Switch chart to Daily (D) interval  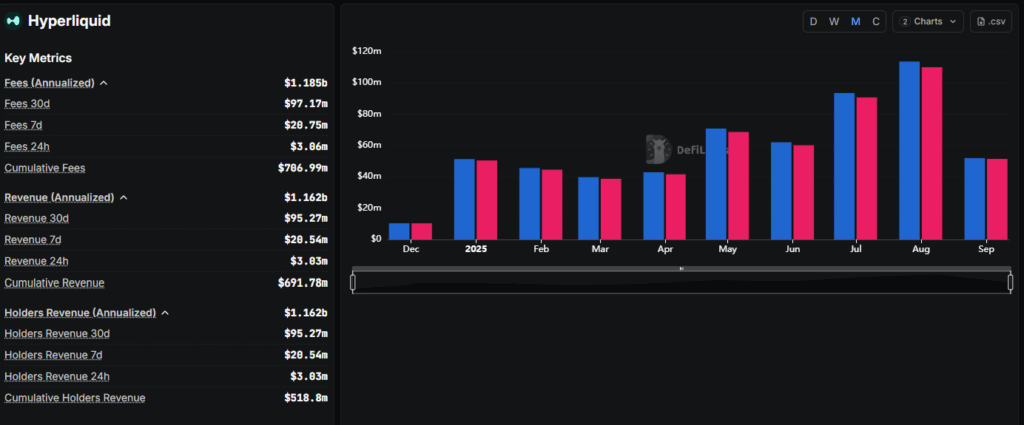(x=813, y=22)
